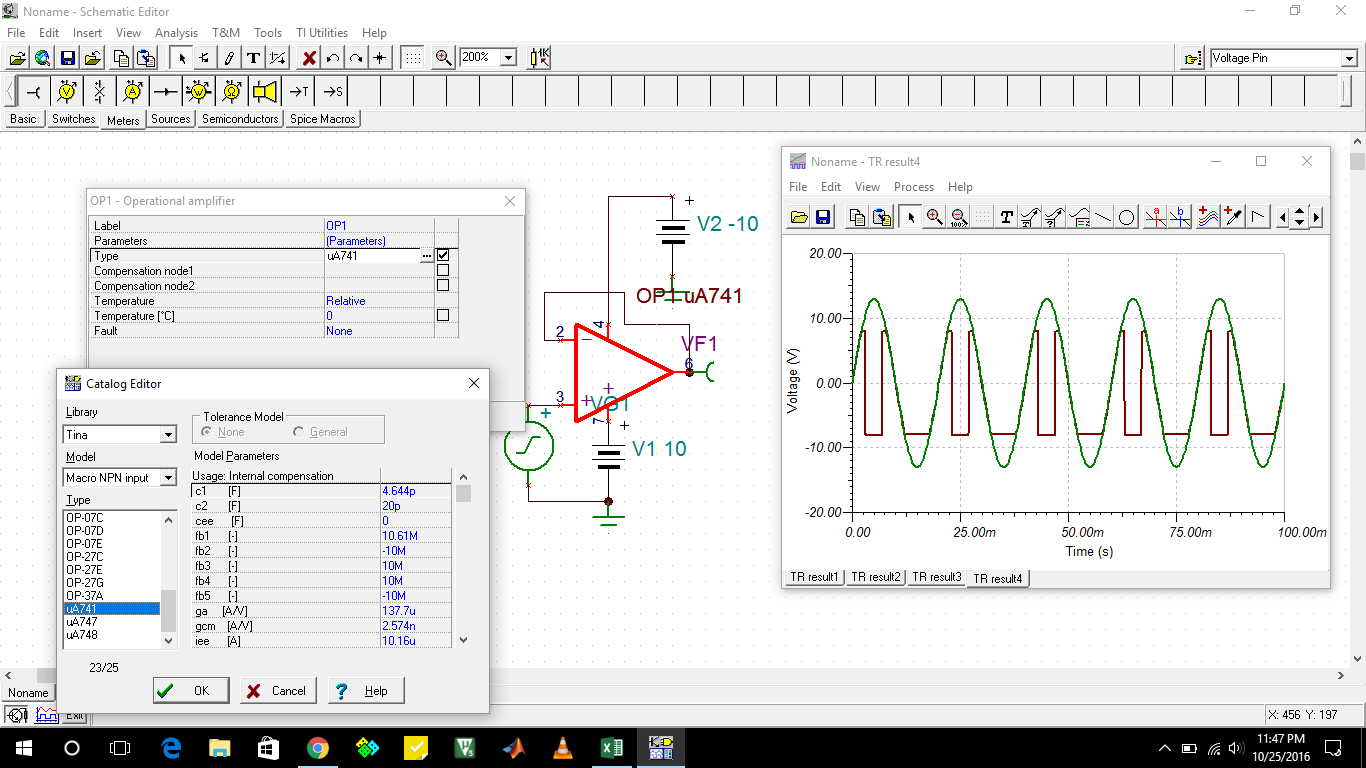Click OK in the Catalog Editor
This screenshot has height=768, width=1366.
click(x=190, y=690)
